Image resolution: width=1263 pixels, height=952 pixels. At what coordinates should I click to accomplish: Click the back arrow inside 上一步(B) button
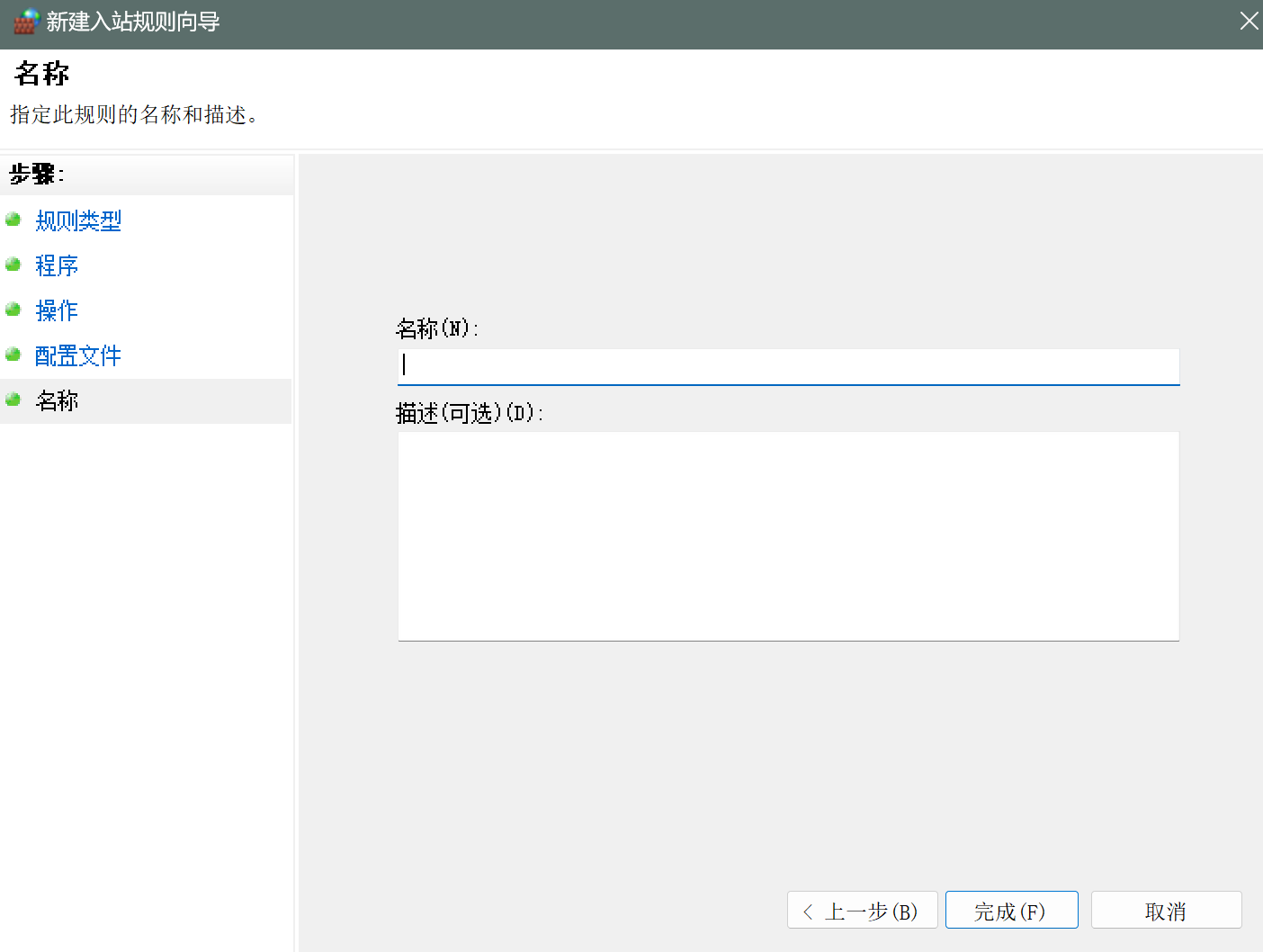coord(809,910)
